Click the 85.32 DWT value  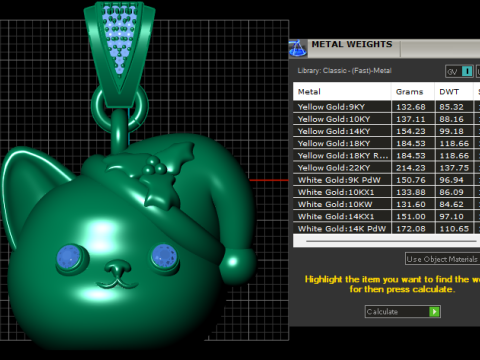click(451, 107)
